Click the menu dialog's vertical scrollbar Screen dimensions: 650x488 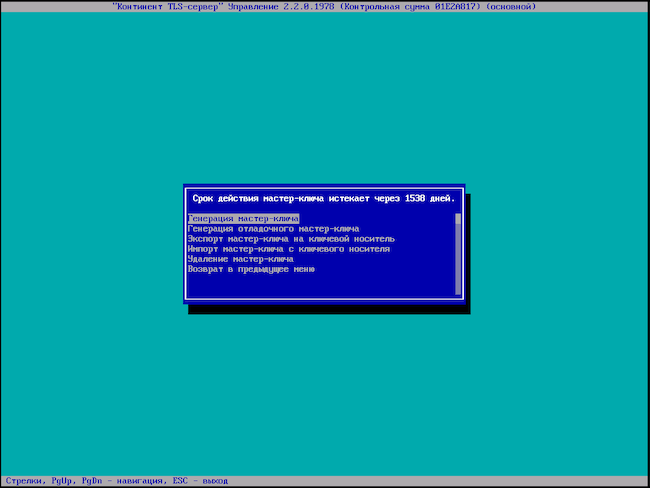(458, 254)
